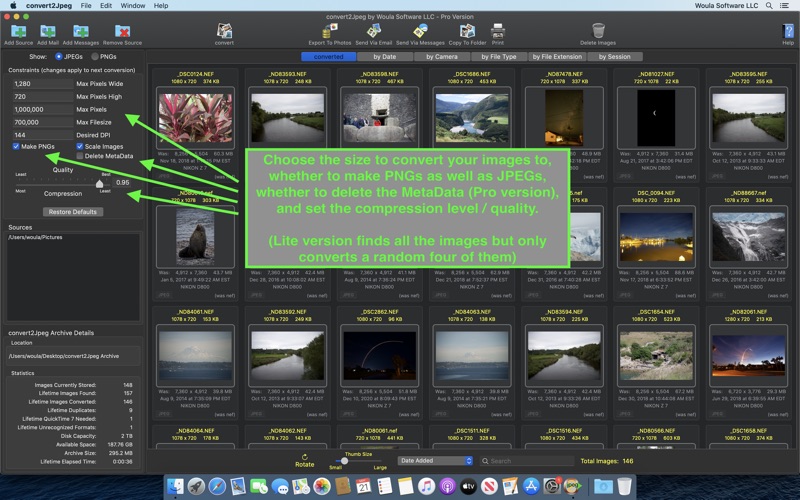Open the convert2Jpeg application menu
Screen dimensions: 800x500
[x=49, y=6]
